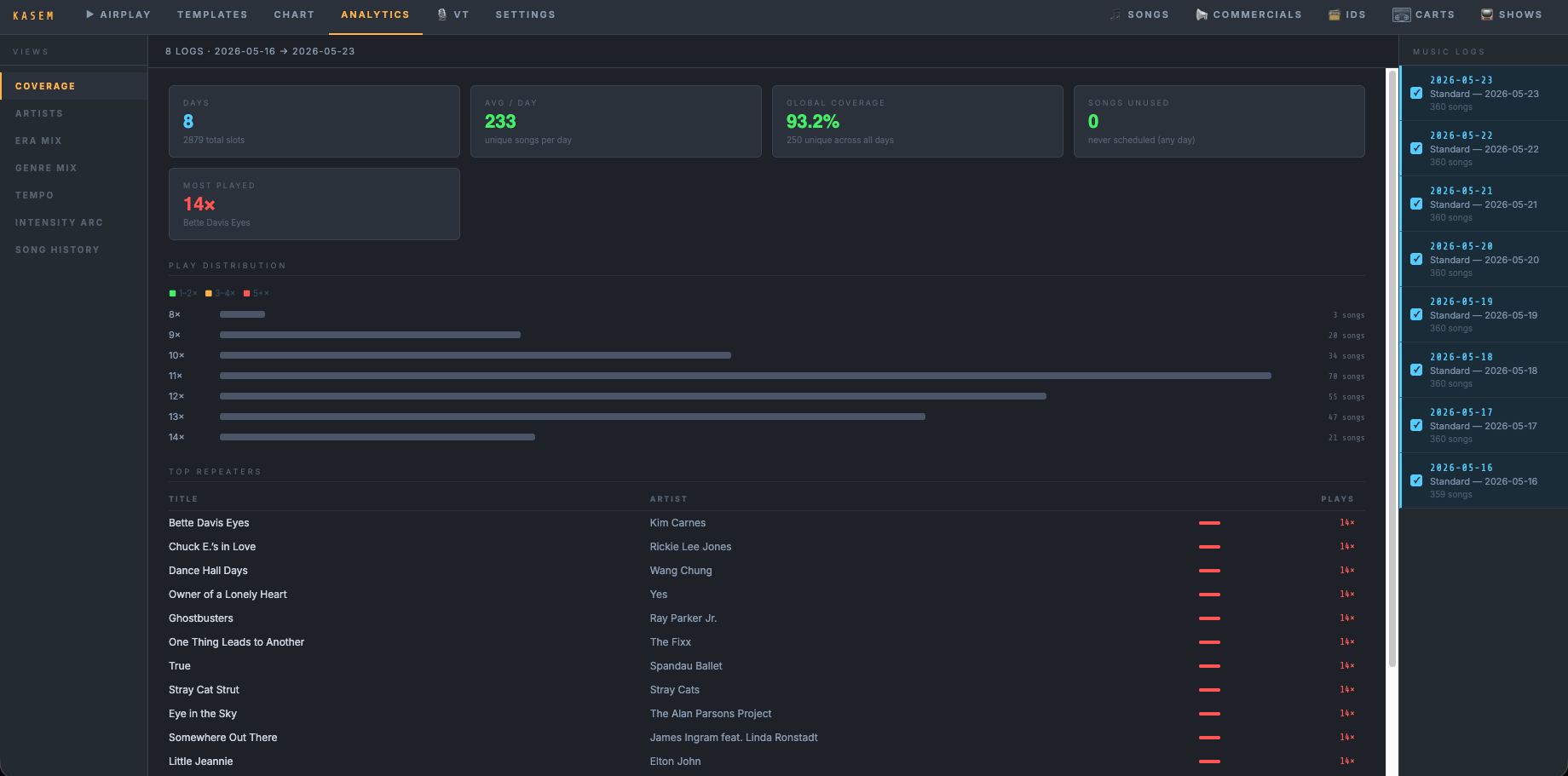Uncheck the 2026-05-18 music log
This screenshot has height=776, width=1568.
[x=1416, y=370]
